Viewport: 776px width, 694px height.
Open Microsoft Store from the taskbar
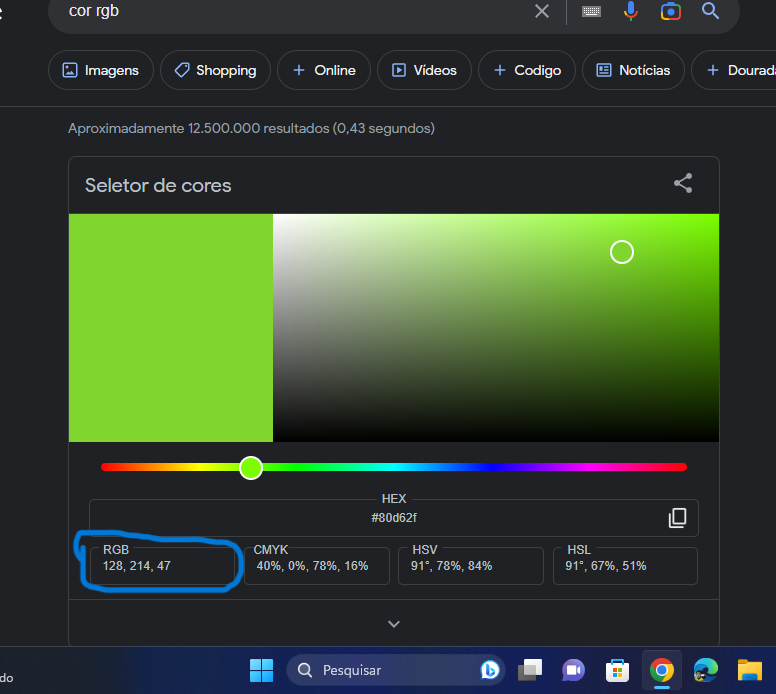[618, 670]
